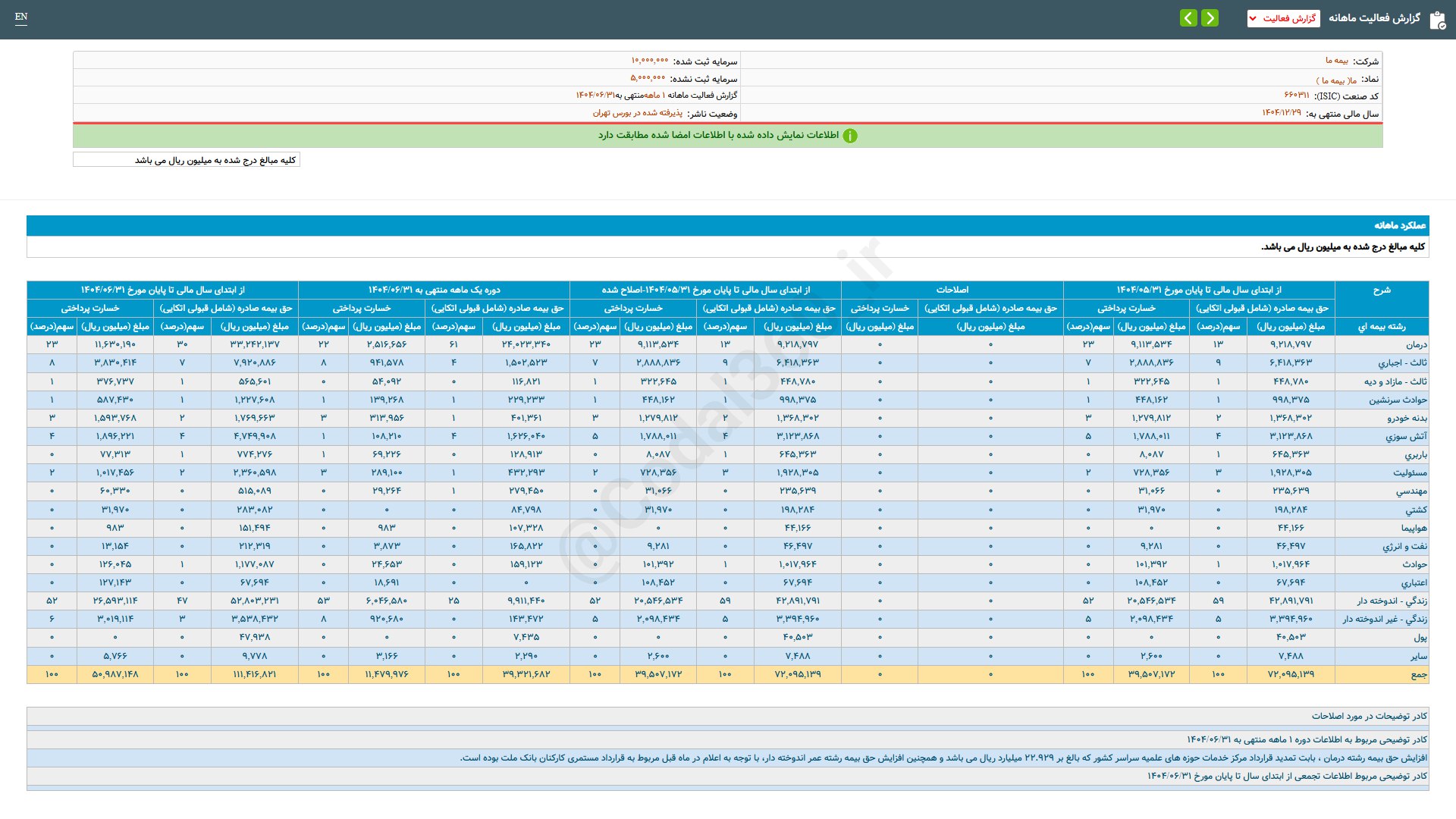Click the گزارش فعالیت ماهانه page title

(1373, 18)
